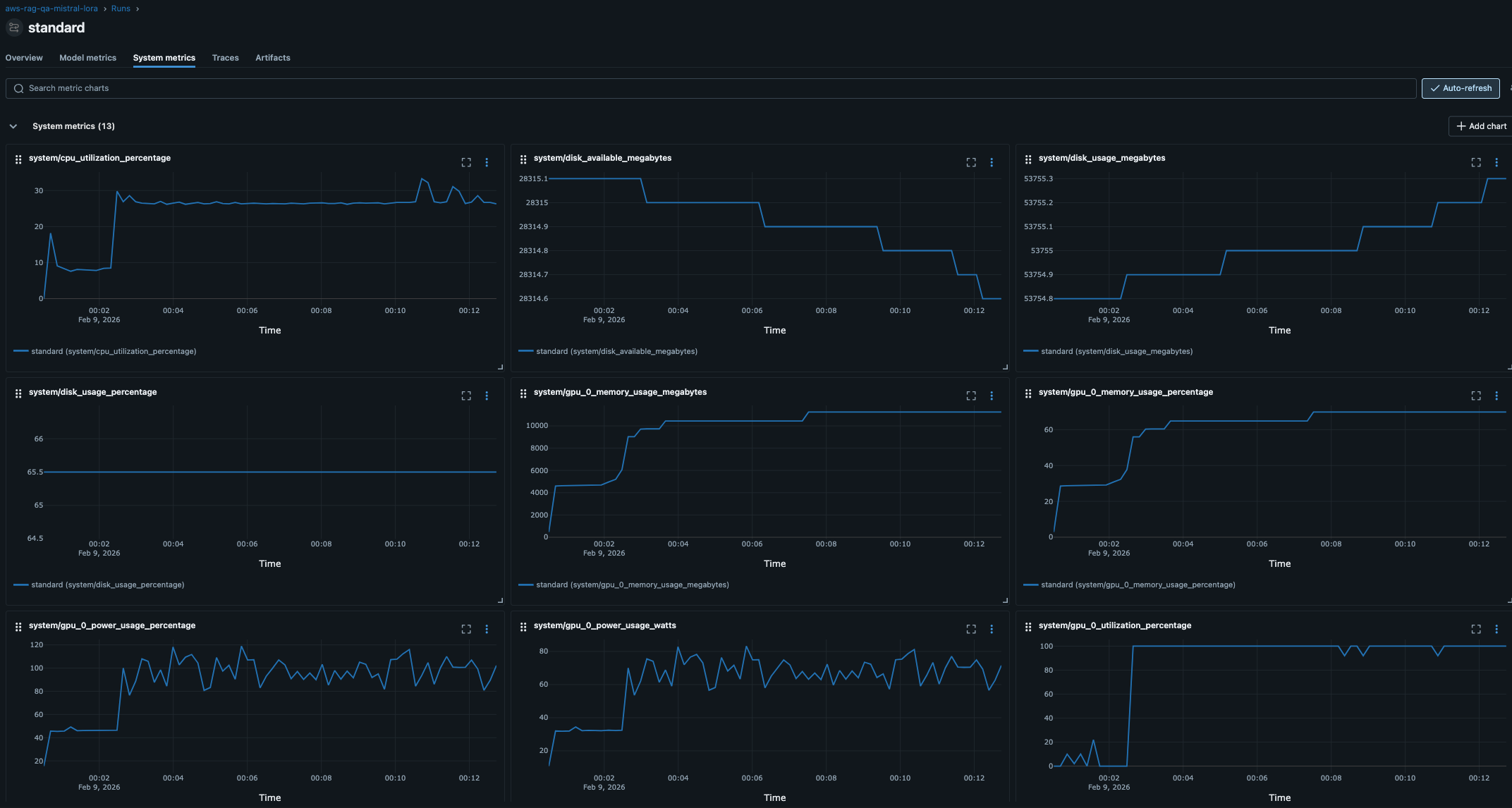
Task: Open the kebab menu on disk_available_megabytes chart
Action: [x=992, y=162]
